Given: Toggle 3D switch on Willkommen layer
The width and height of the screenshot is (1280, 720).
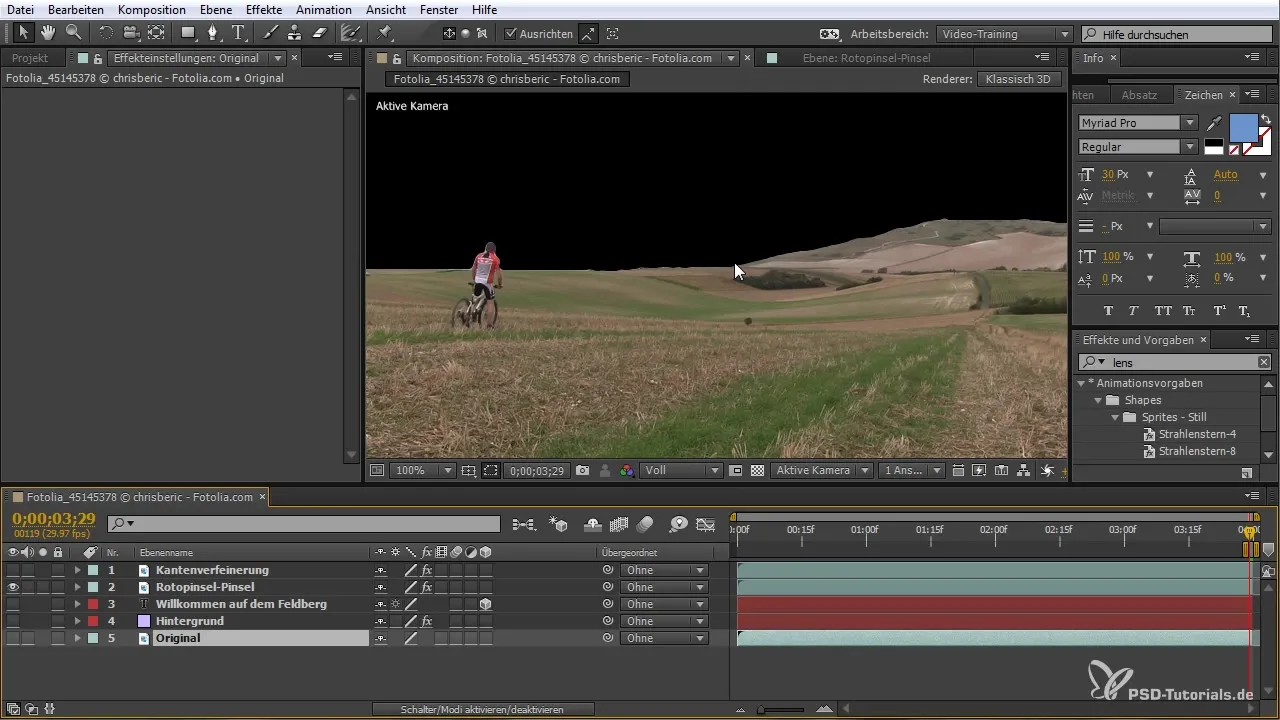Looking at the screenshot, I should (x=486, y=604).
